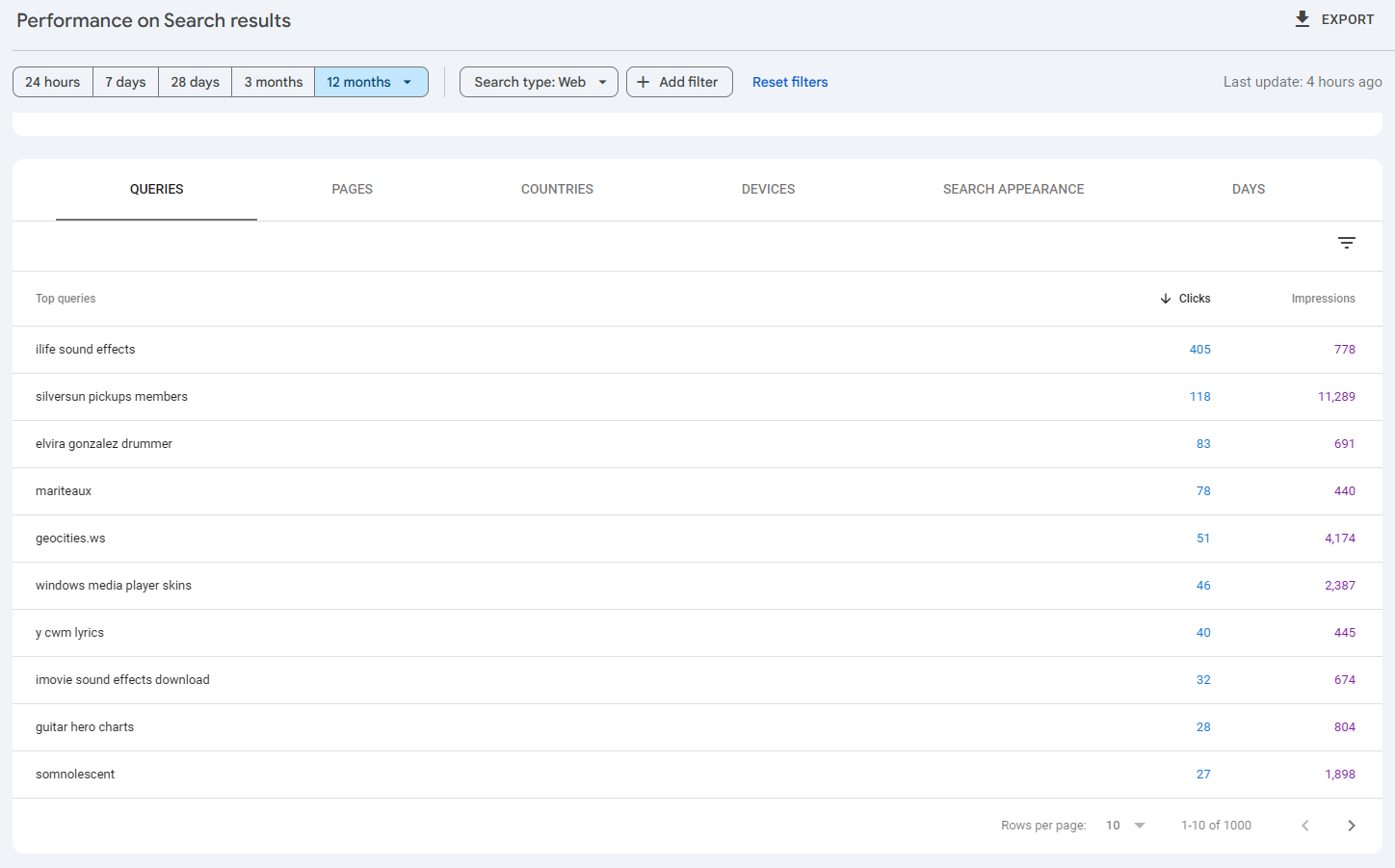
Task: Click the Reset filters link
Action: 790,82
